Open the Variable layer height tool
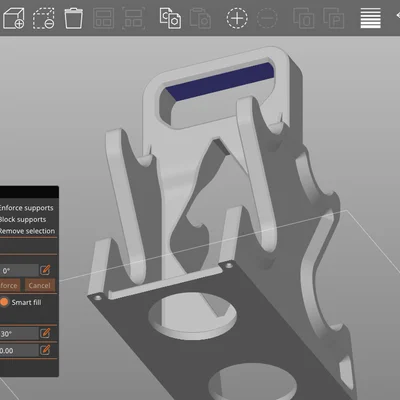The width and height of the screenshot is (400, 400). [370, 18]
